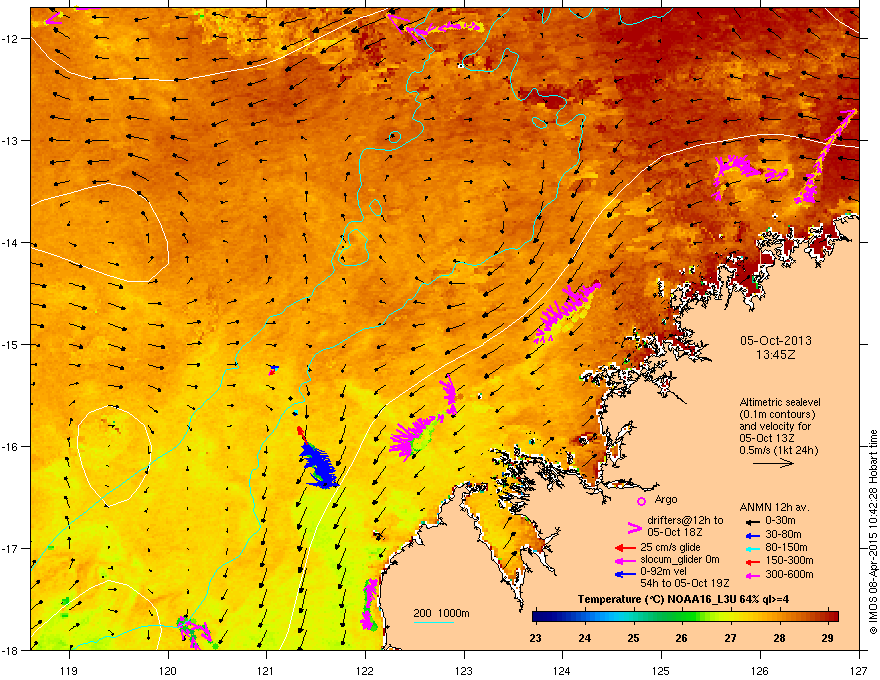
Task: Click the '54h to 05-Oct 19Z' legend text
Action: [685, 583]
